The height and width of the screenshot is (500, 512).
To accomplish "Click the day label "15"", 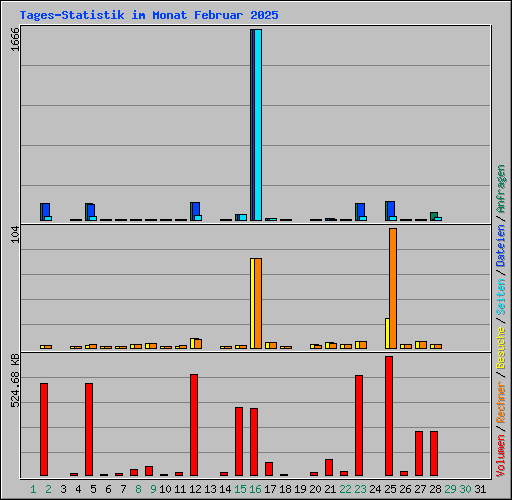I will [x=240, y=489].
